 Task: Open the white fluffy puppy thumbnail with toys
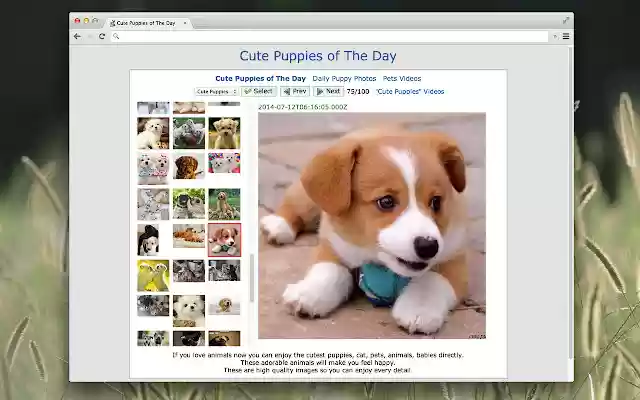click(153, 133)
